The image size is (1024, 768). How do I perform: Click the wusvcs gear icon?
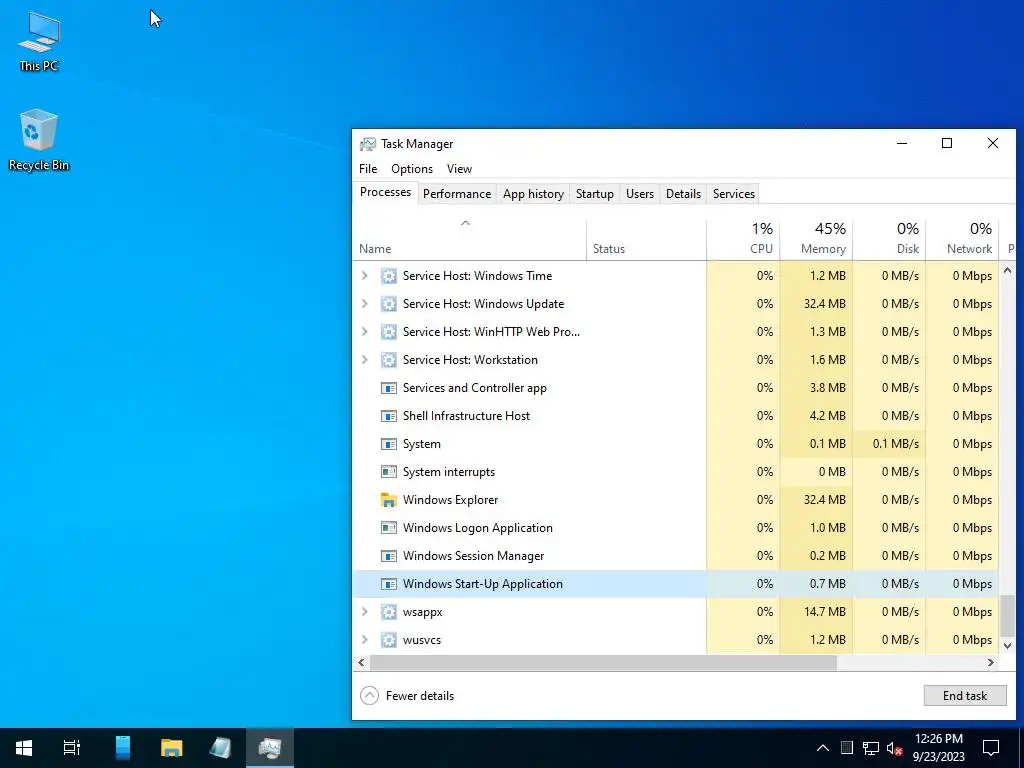pos(389,640)
